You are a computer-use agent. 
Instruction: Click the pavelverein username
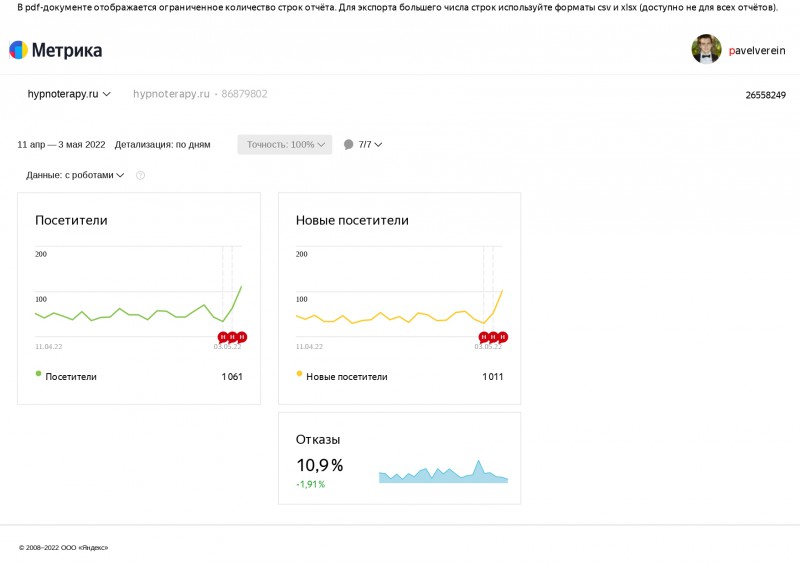[756, 50]
